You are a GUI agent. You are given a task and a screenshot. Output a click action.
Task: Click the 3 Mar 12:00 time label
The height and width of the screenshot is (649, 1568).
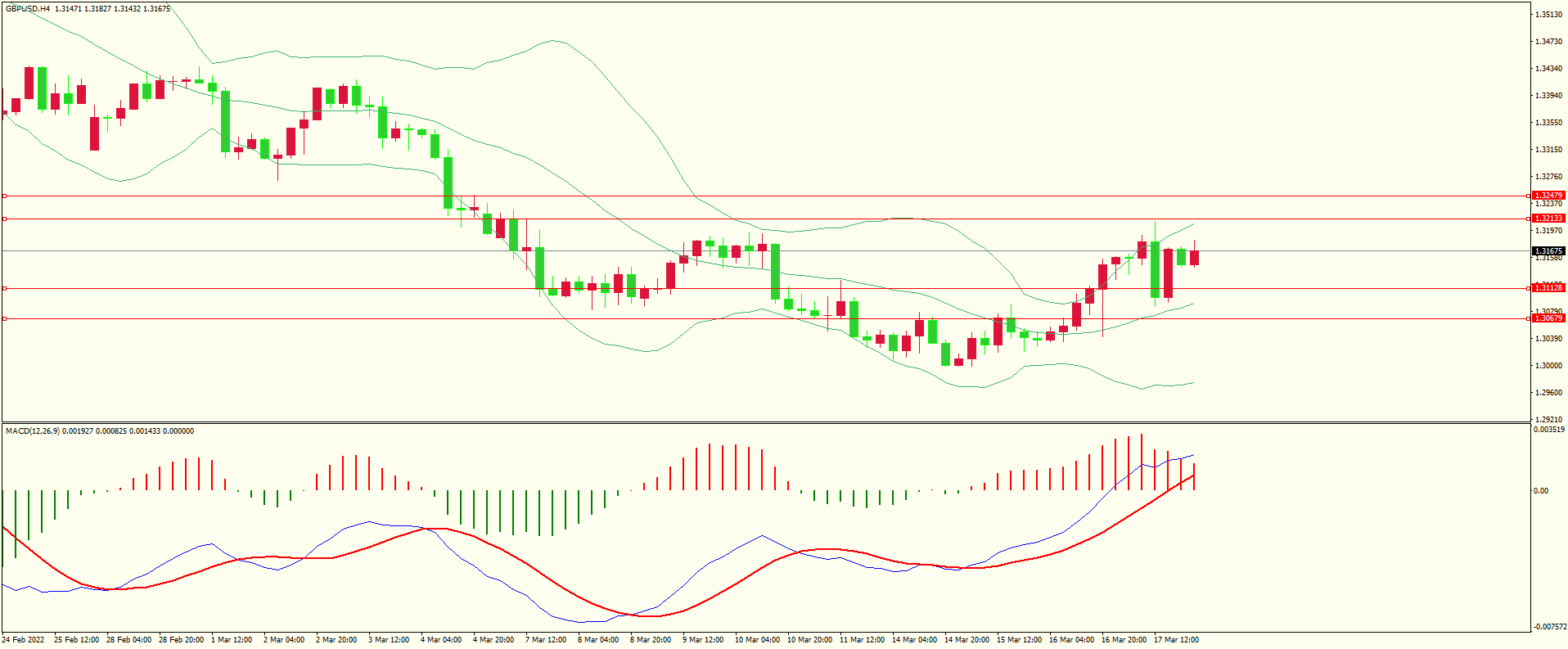(x=389, y=640)
